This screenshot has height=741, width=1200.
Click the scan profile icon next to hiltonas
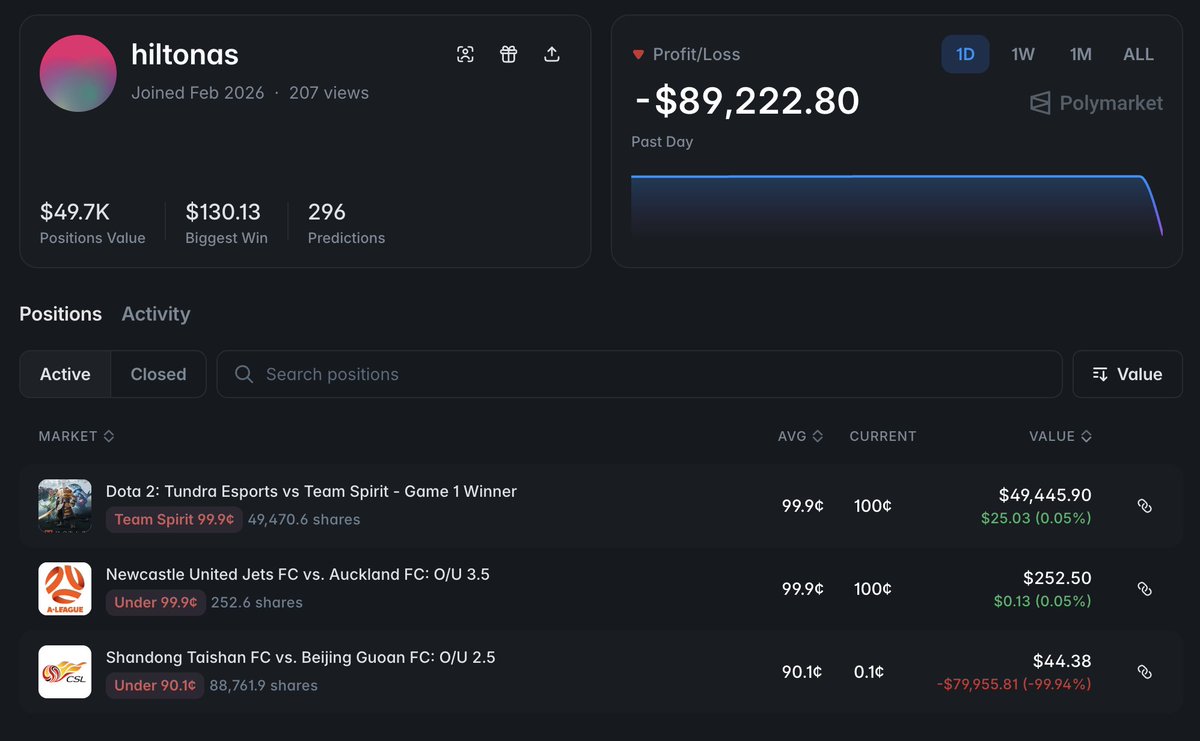point(465,54)
